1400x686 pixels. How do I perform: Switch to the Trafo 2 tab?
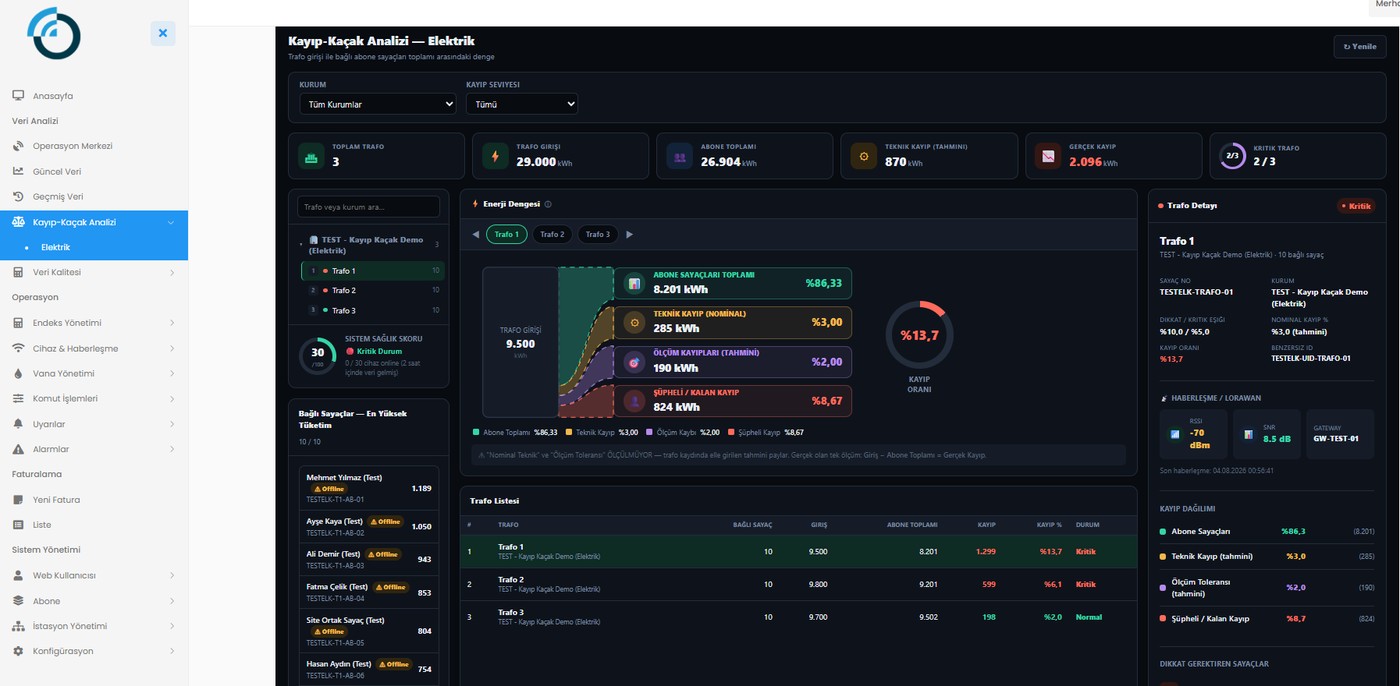pos(552,234)
